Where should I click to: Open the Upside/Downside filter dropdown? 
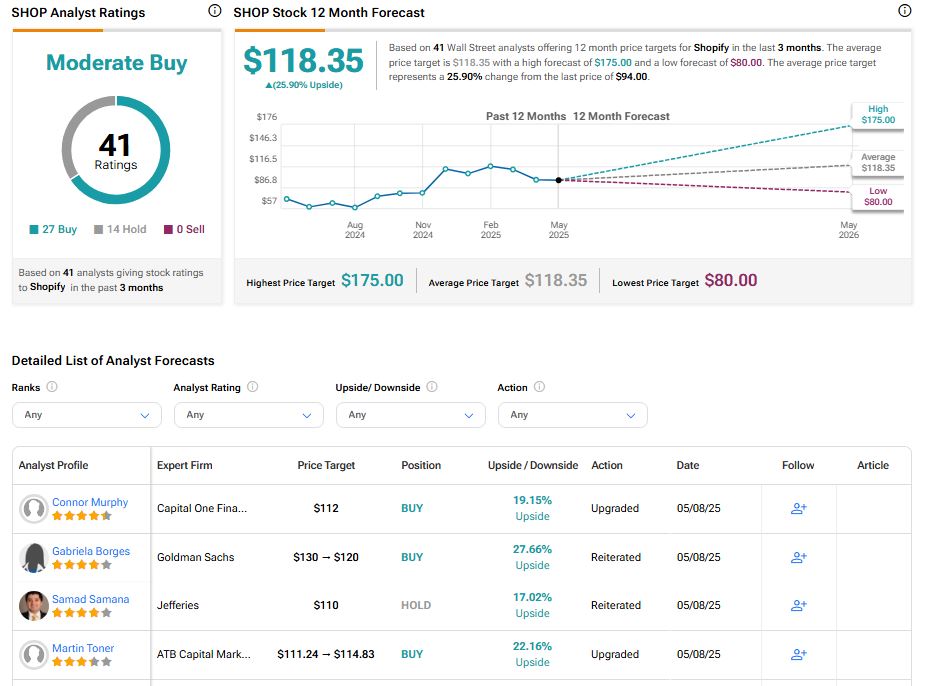(411, 415)
